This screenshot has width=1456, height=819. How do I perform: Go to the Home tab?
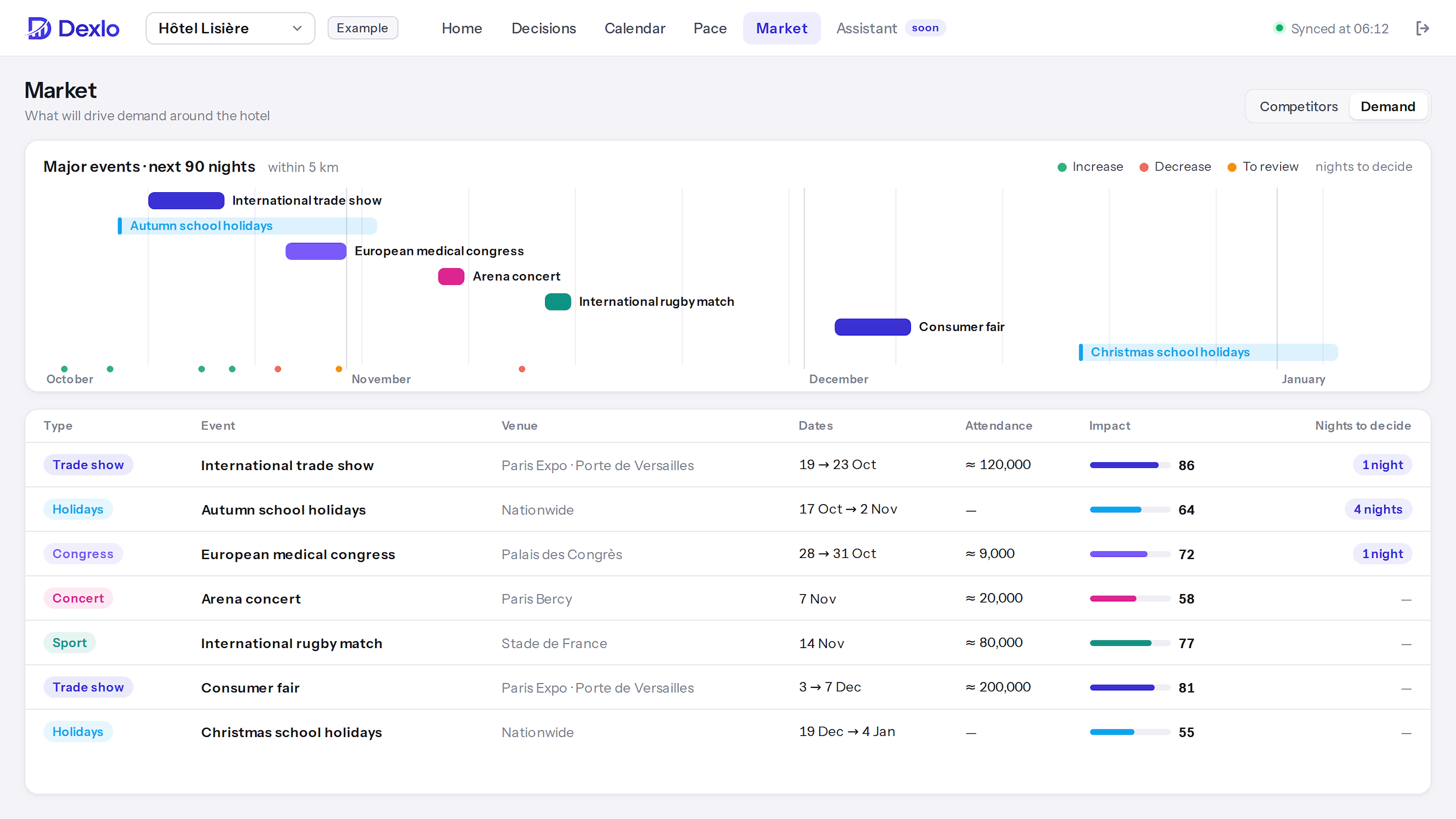(x=462, y=28)
